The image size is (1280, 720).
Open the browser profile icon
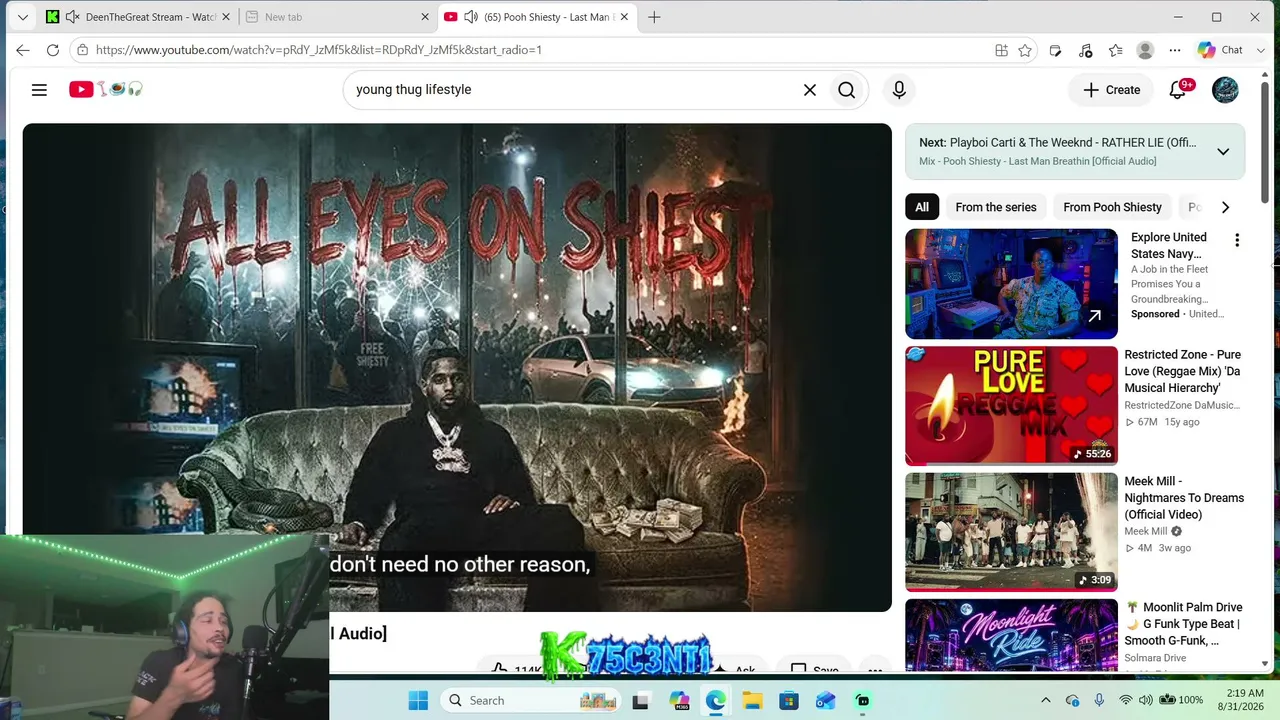tap(1146, 50)
